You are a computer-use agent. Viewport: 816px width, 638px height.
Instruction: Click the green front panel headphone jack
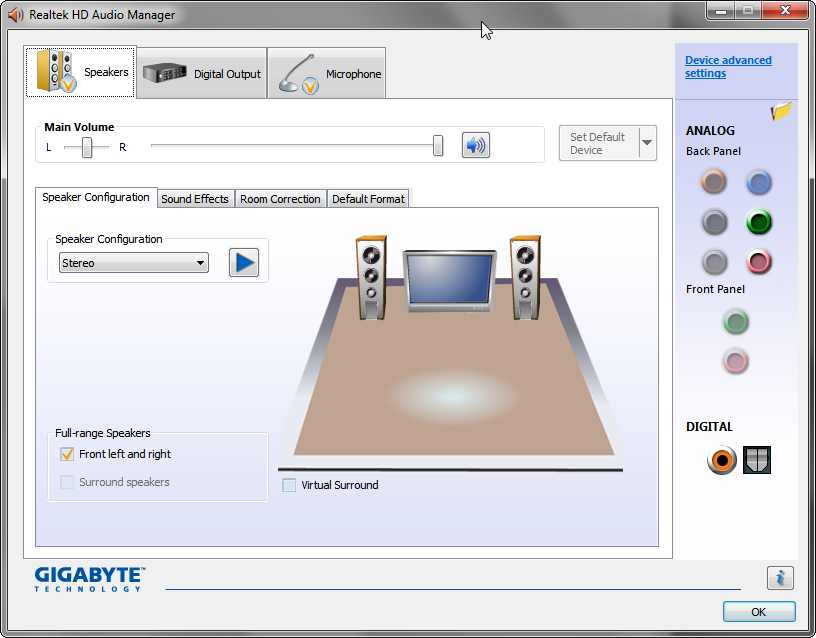tap(736, 322)
